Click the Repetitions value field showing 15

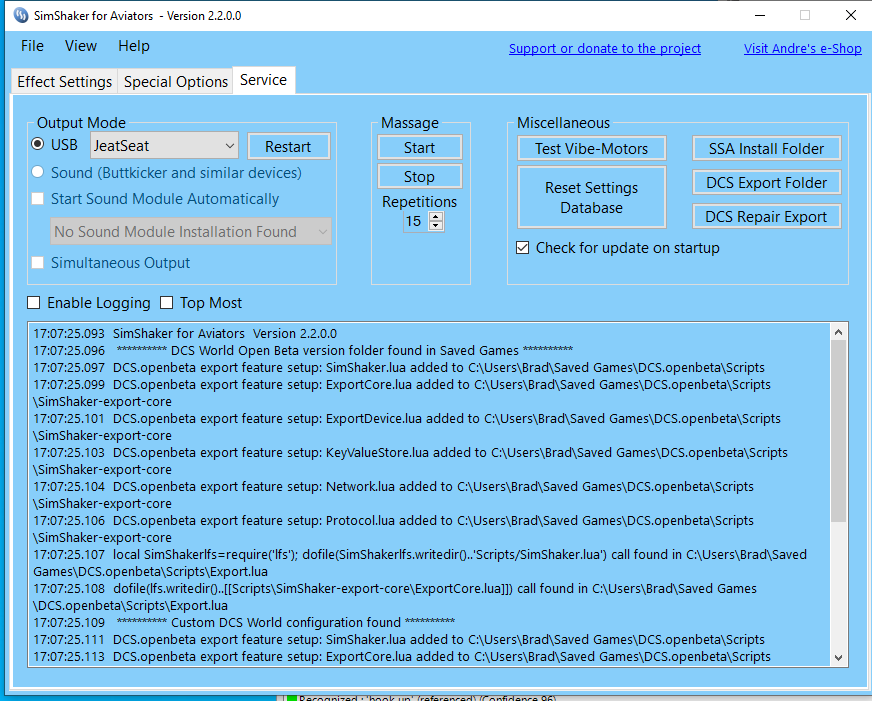tap(416, 221)
